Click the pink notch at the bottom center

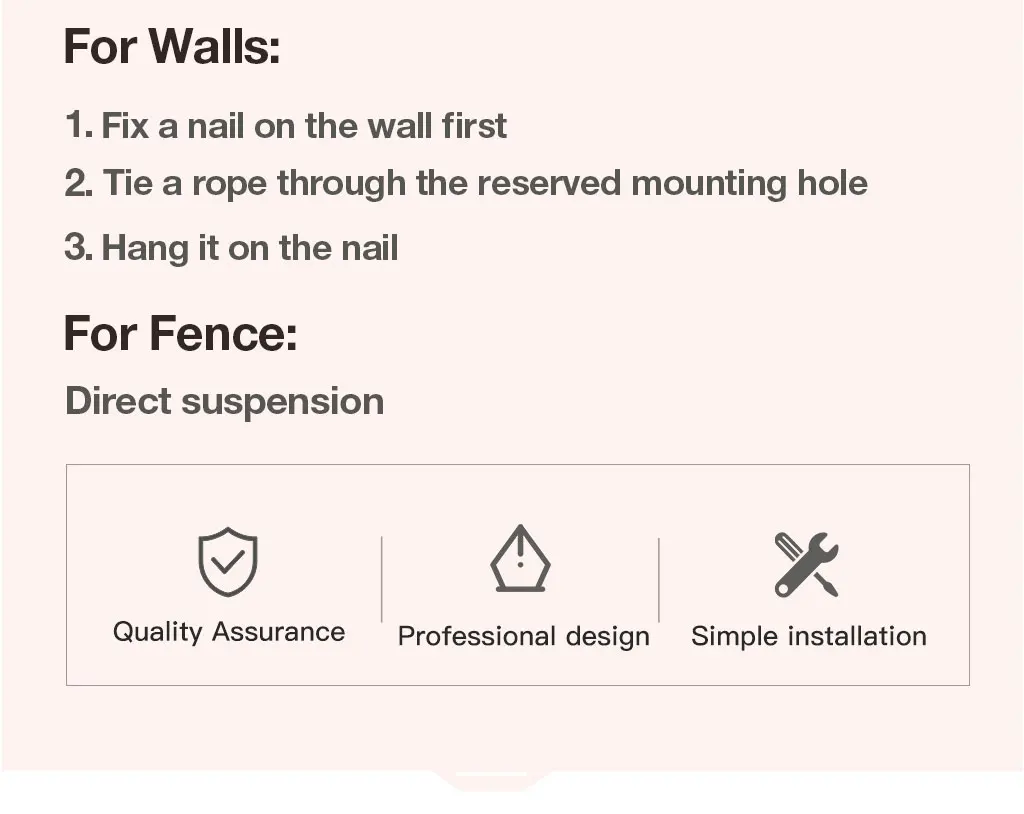tap(491, 780)
